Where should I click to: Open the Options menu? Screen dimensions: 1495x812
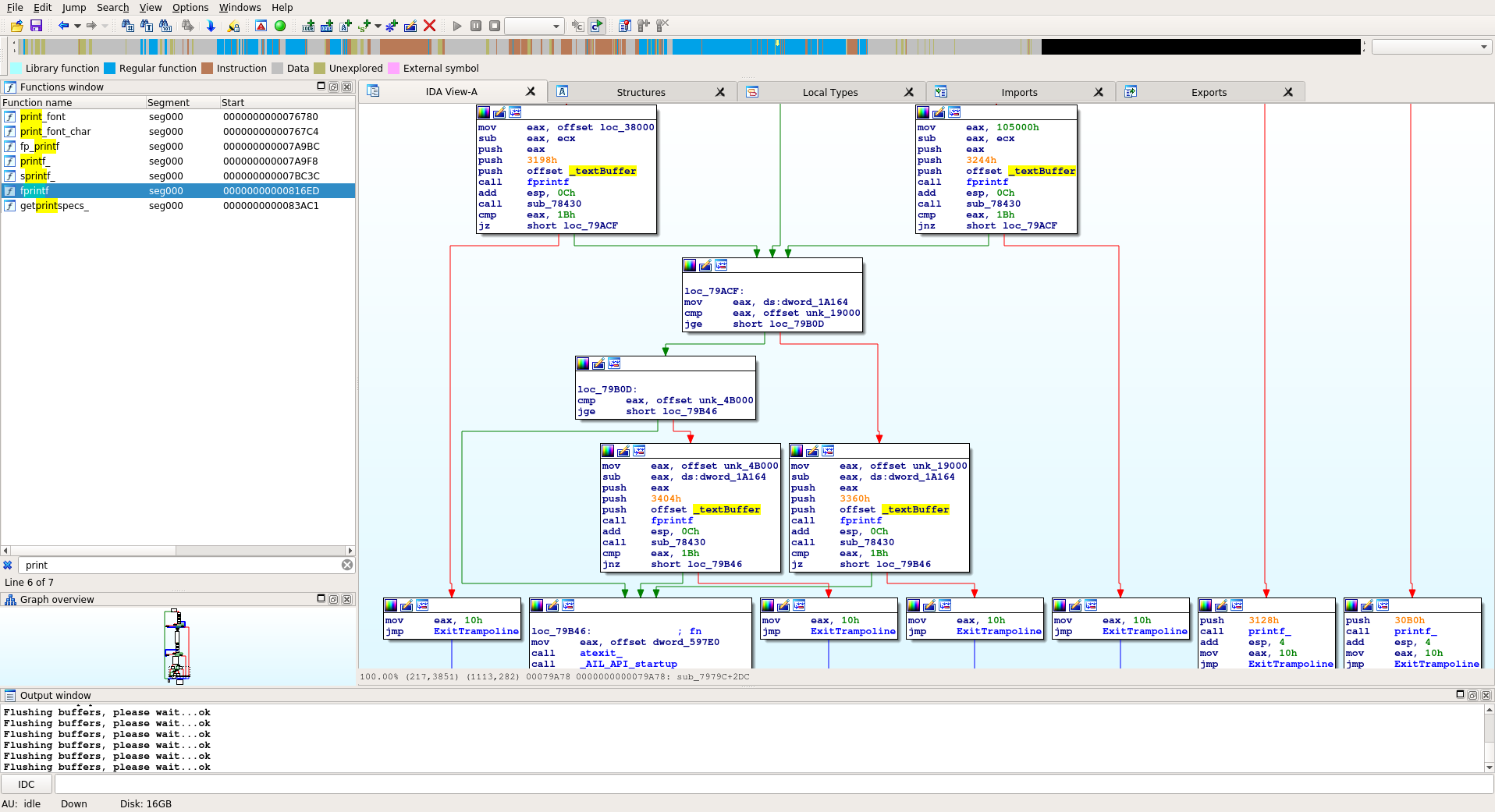pyautogui.click(x=190, y=7)
